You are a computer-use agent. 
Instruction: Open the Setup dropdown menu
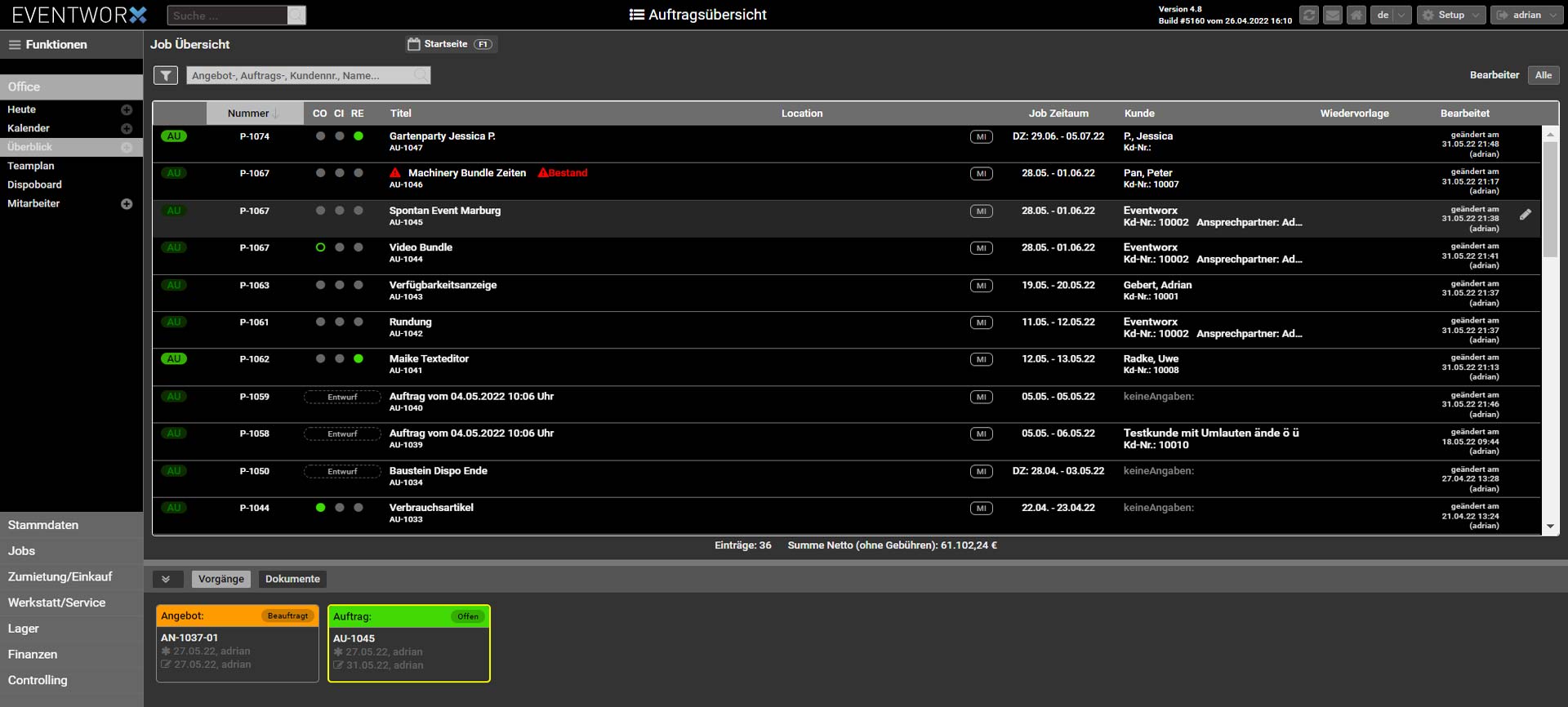1451,16
